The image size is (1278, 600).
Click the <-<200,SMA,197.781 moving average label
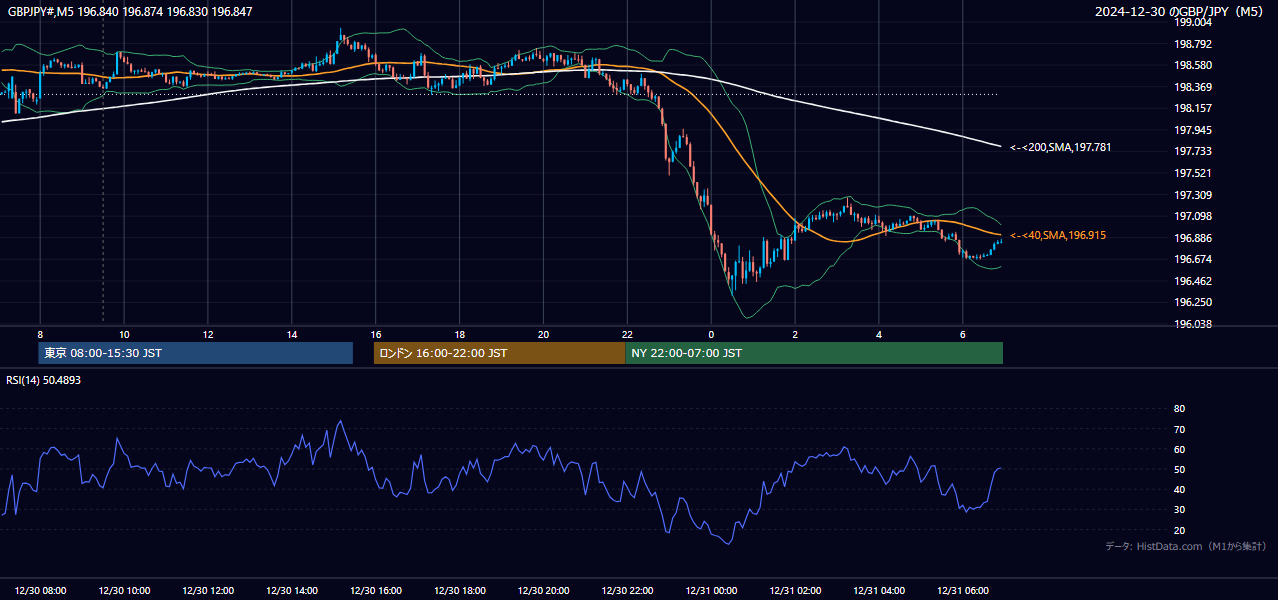(x=1061, y=148)
